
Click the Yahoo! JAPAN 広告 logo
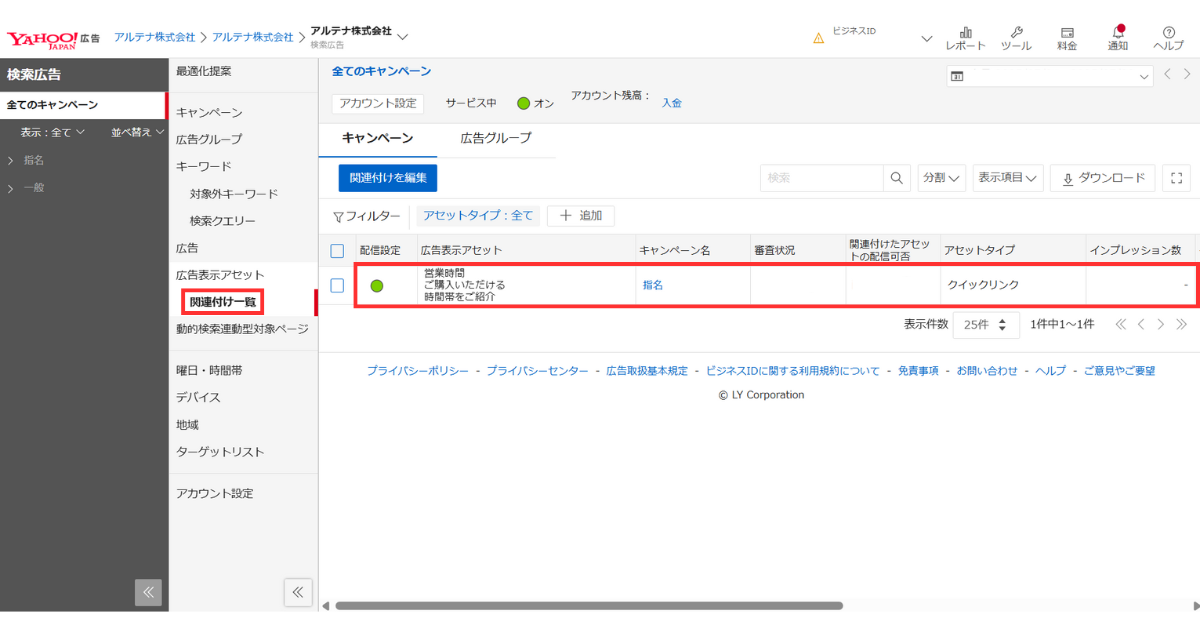click(53, 39)
